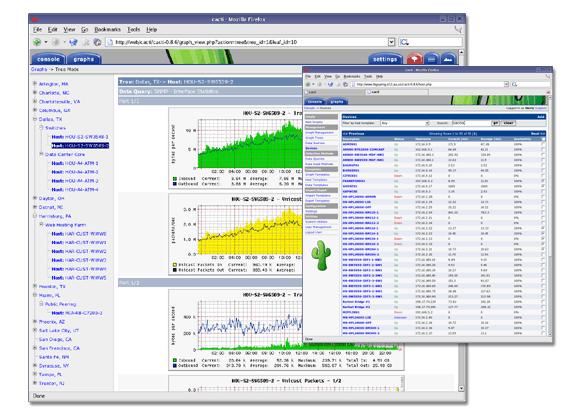Open the yellow Unicast Packets graph
574x412 pixels.
(236, 234)
